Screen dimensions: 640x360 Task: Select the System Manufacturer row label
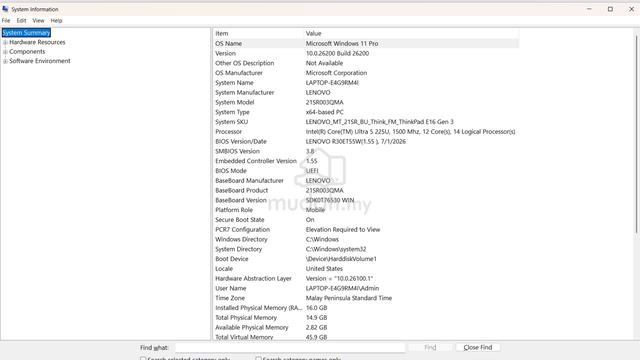244,92
